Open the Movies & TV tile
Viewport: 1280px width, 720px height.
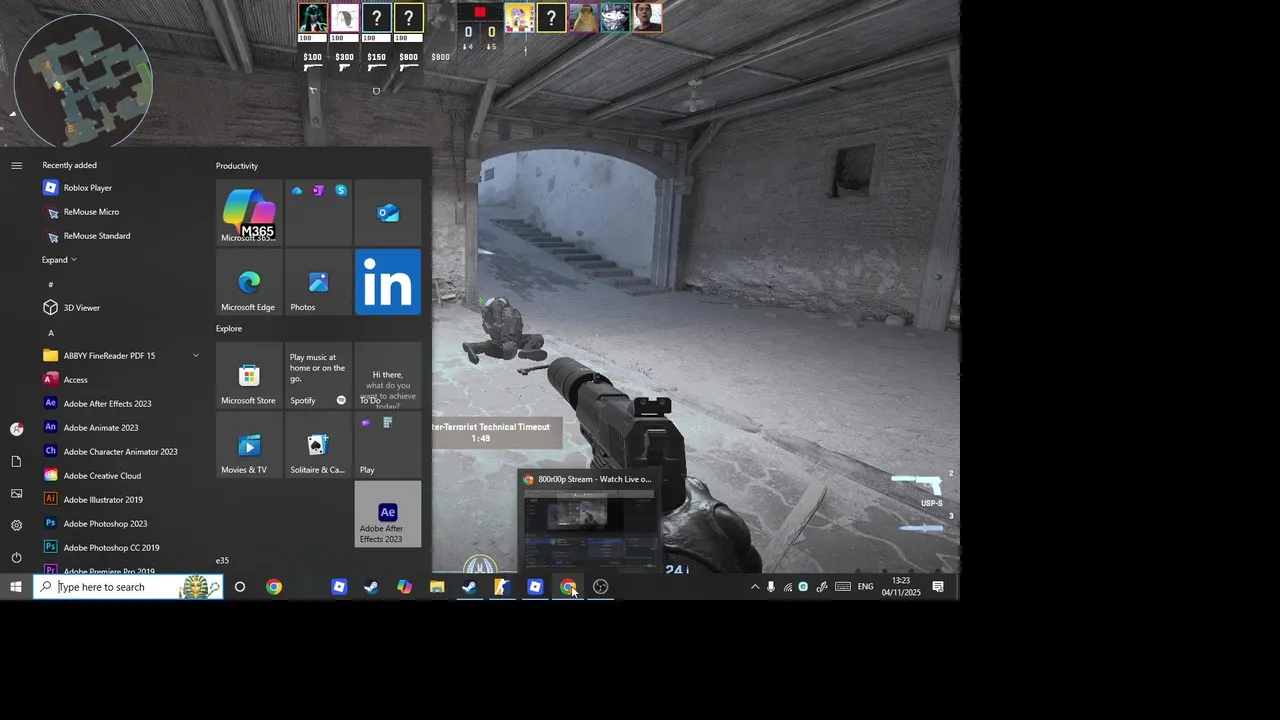tap(249, 445)
